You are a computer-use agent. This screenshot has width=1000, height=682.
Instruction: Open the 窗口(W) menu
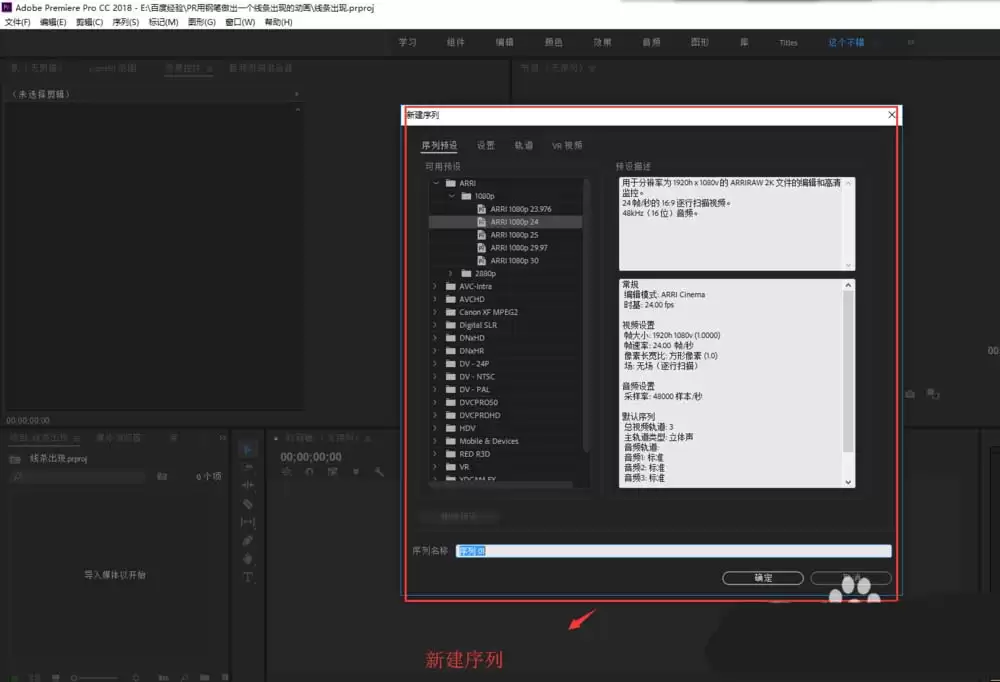click(x=240, y=22)
